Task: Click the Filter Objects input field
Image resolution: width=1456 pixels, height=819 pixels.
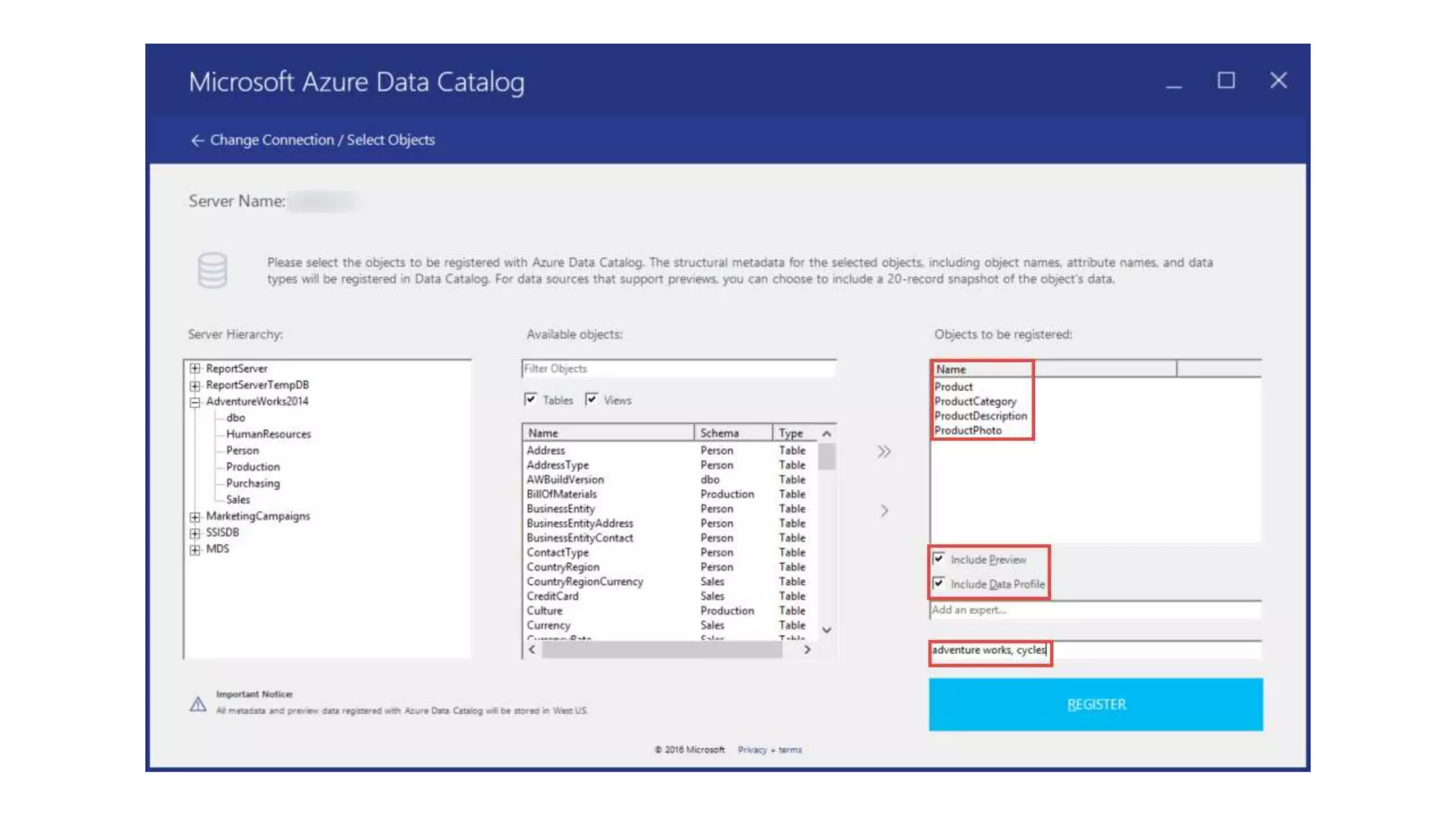Action: (678, 368)
